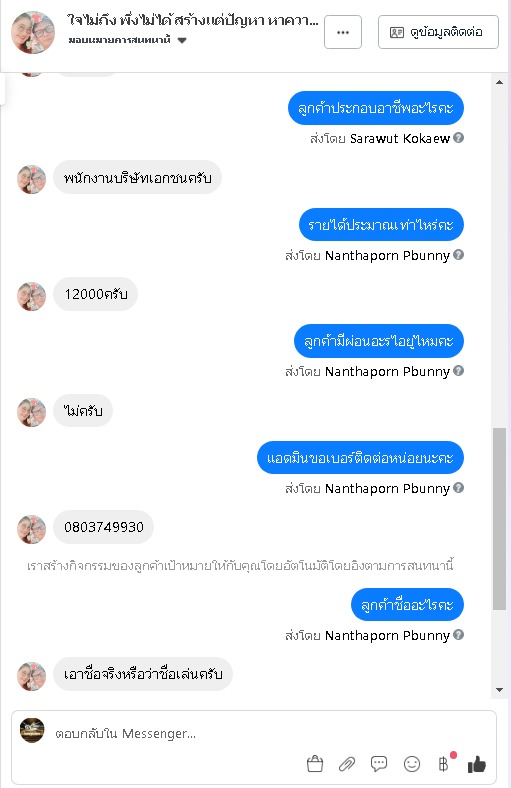511x788 pixels.
Task: Open the shopping bag product icon
Action: coord(315,764)
